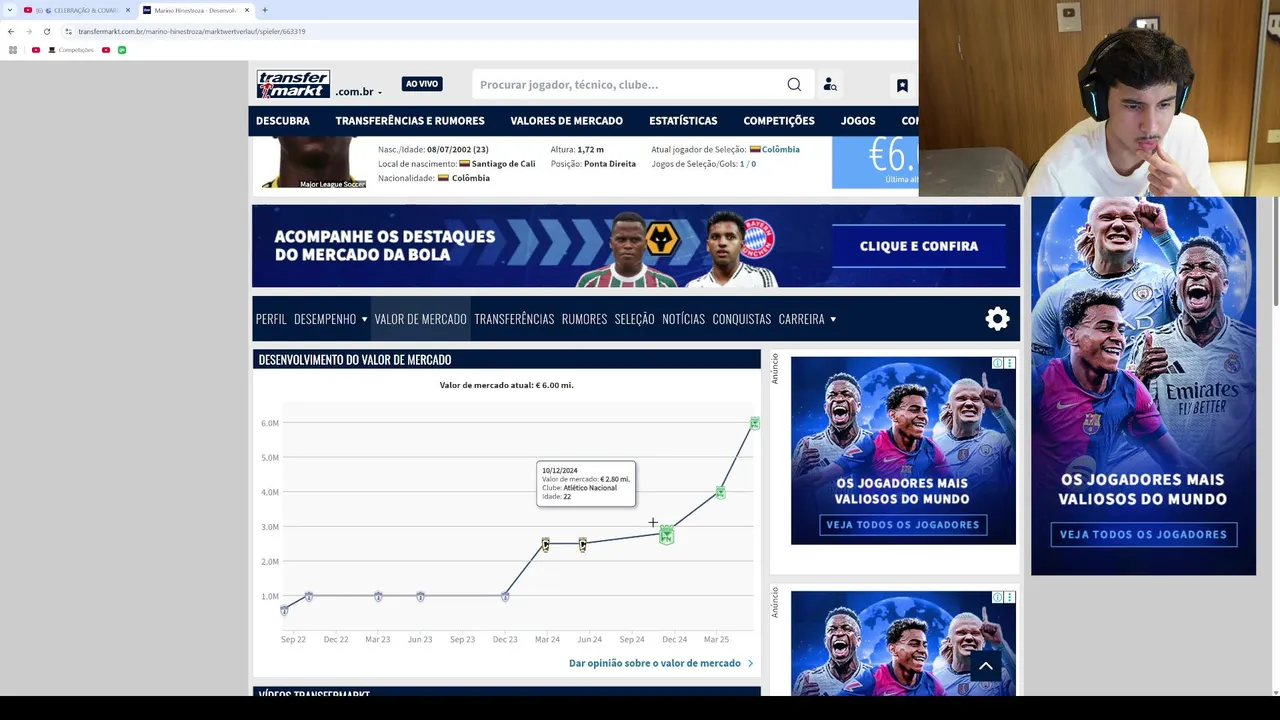Click the AdChoices icon on second ad
The height and width of the screenshot is (720, 1280).
coord(997,597)
